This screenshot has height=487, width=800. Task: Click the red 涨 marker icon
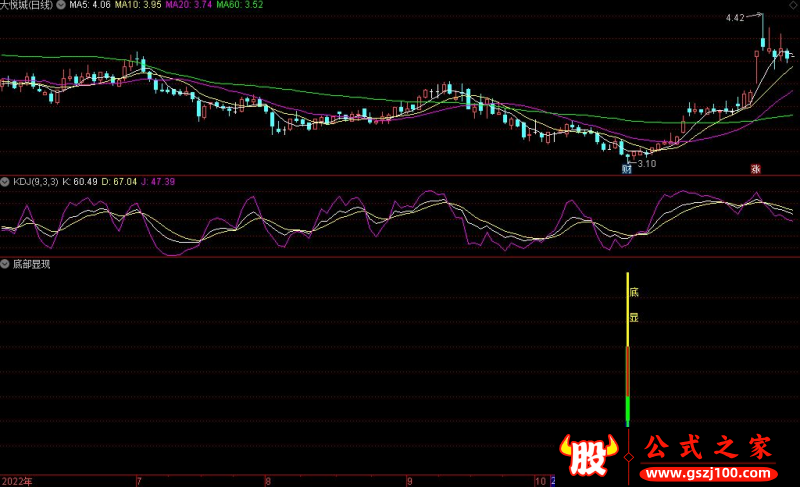tap(756, 169)
